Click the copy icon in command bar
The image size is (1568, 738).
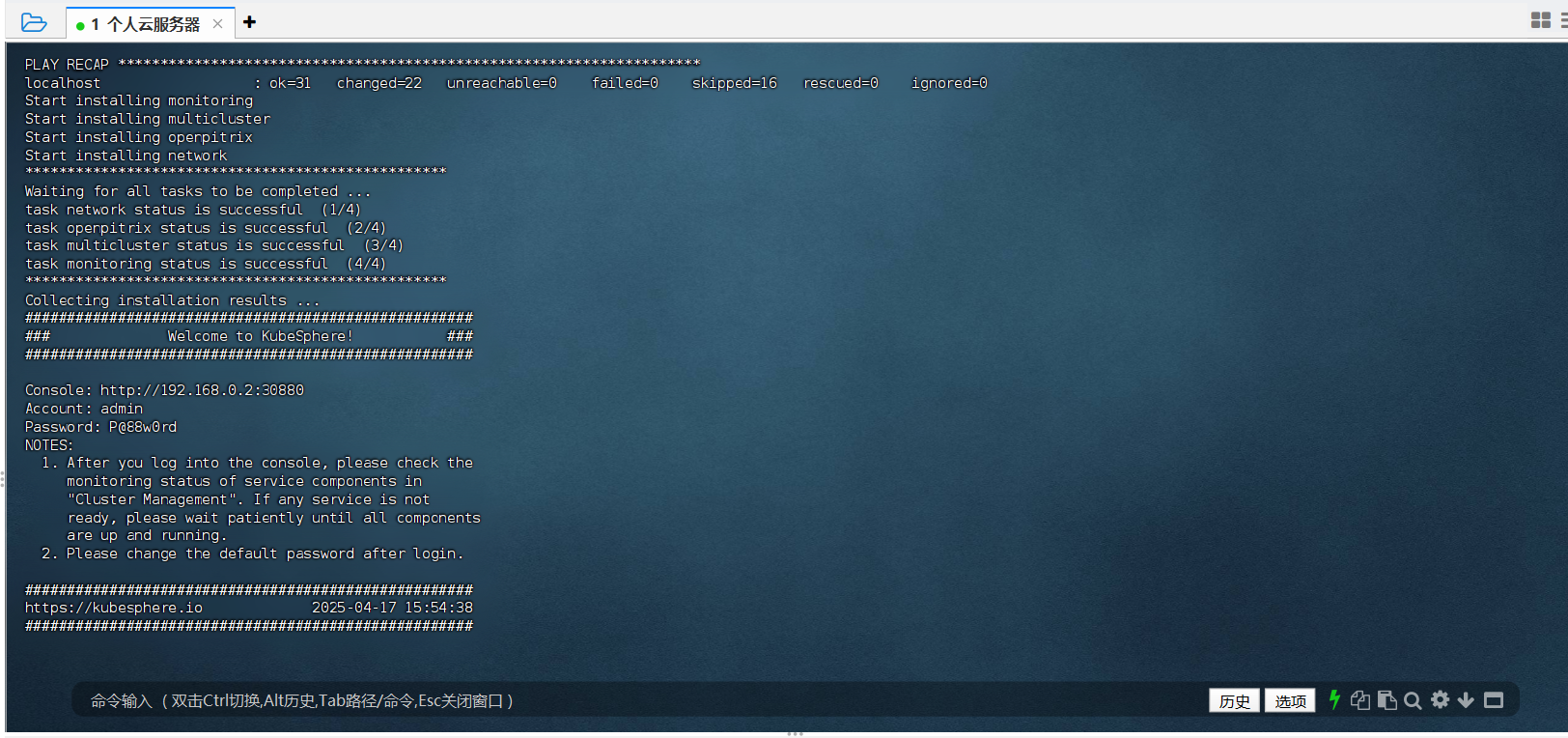tap(1360, 700)
